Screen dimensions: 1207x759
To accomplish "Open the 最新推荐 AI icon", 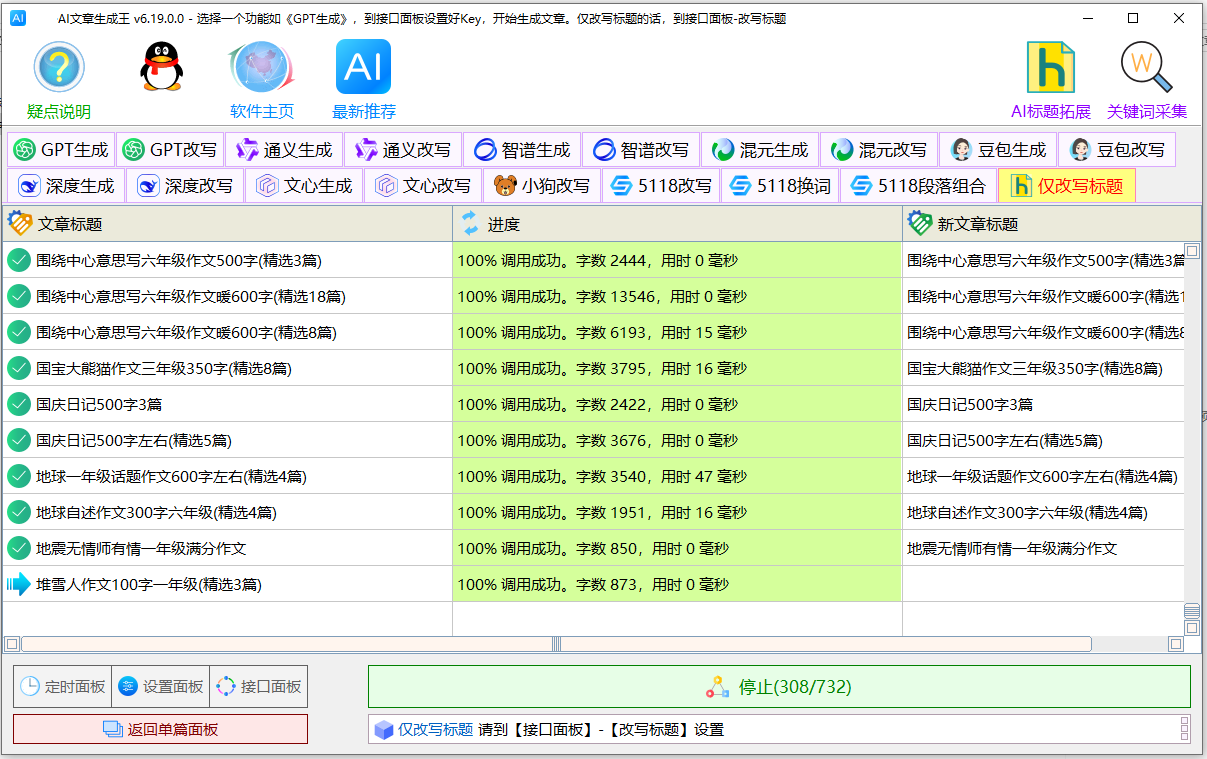I will [363, 67].
